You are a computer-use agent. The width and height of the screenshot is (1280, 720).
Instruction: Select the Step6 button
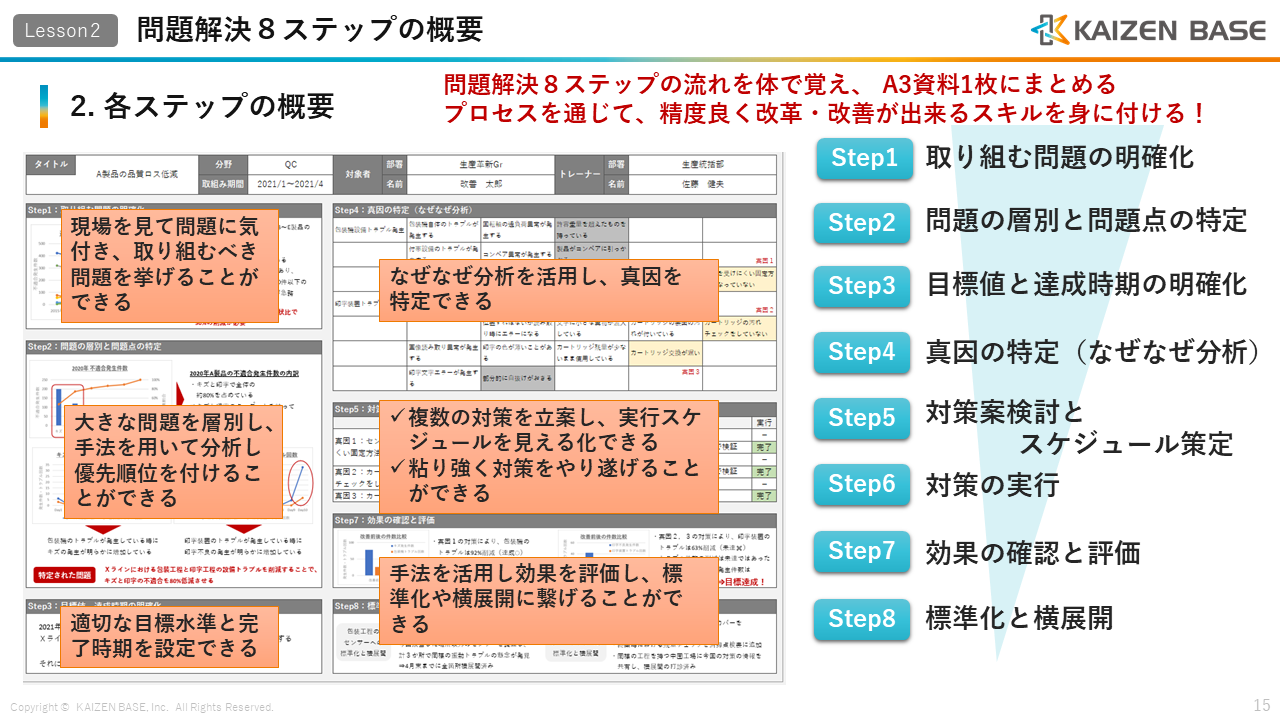click(x=862, y=484)
